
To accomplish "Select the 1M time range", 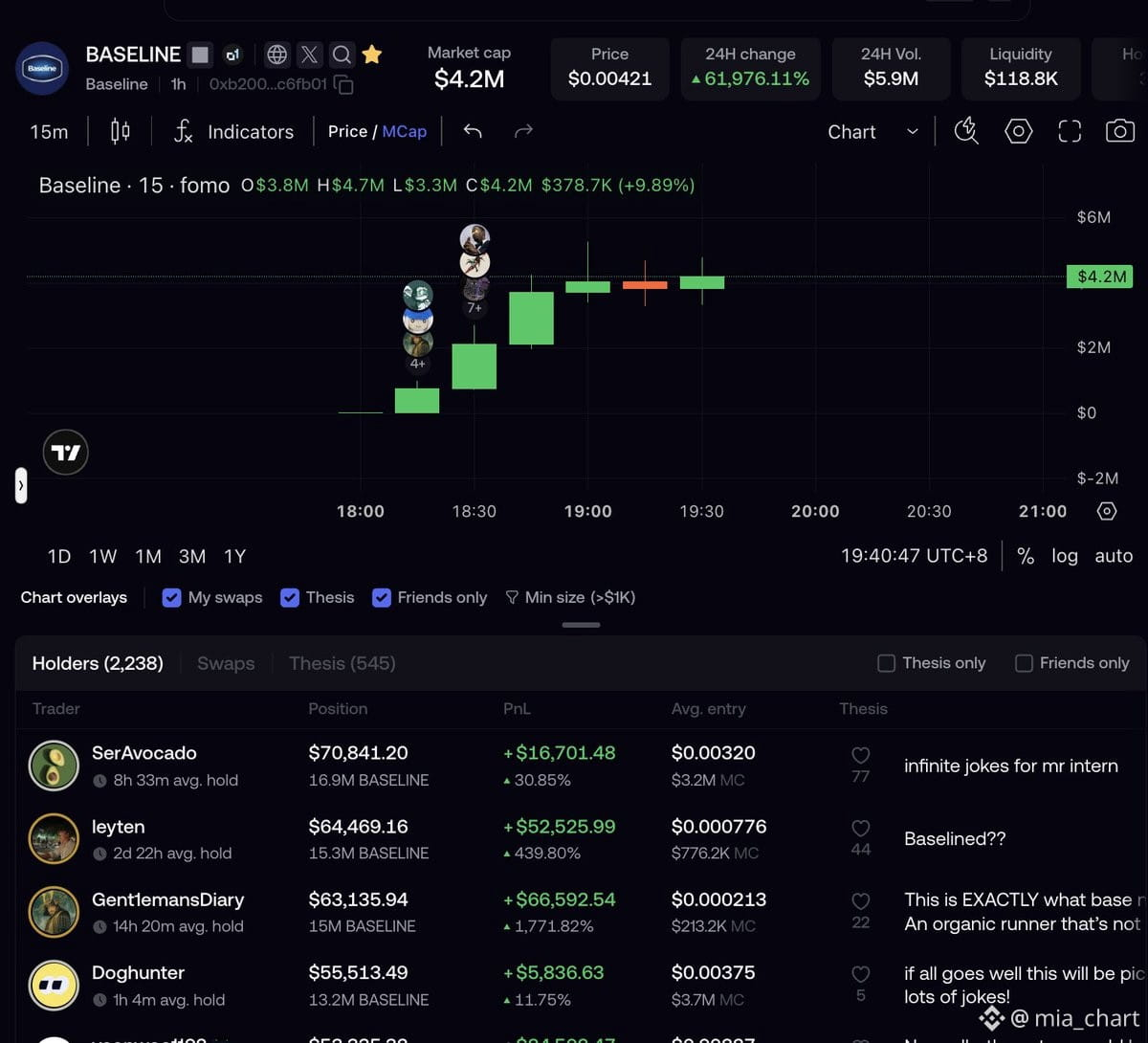I will pyautogui.click(x=148, y=556).
